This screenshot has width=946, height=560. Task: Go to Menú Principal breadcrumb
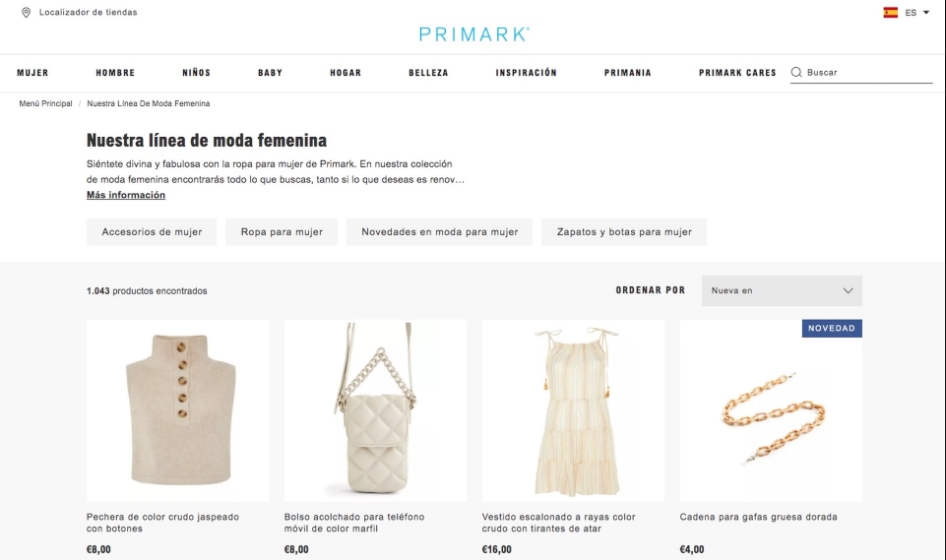[x=46, y=104]
